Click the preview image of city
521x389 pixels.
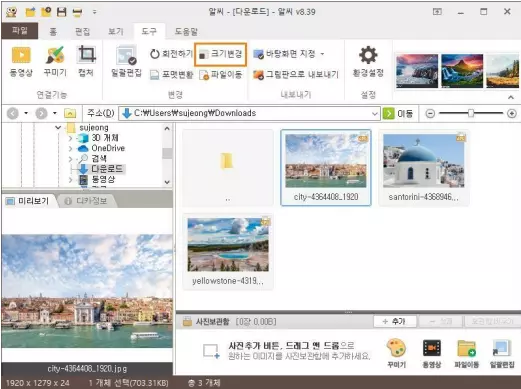coord(87,291)
